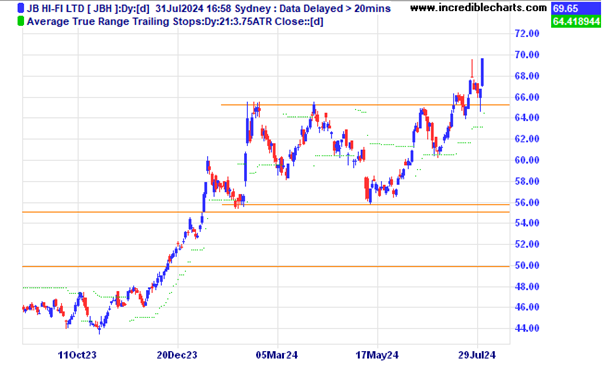Click the 46.00 price axis label
The height and width of the screenshot is (365, 602).
pyautogui.click(x=527, y=307)
